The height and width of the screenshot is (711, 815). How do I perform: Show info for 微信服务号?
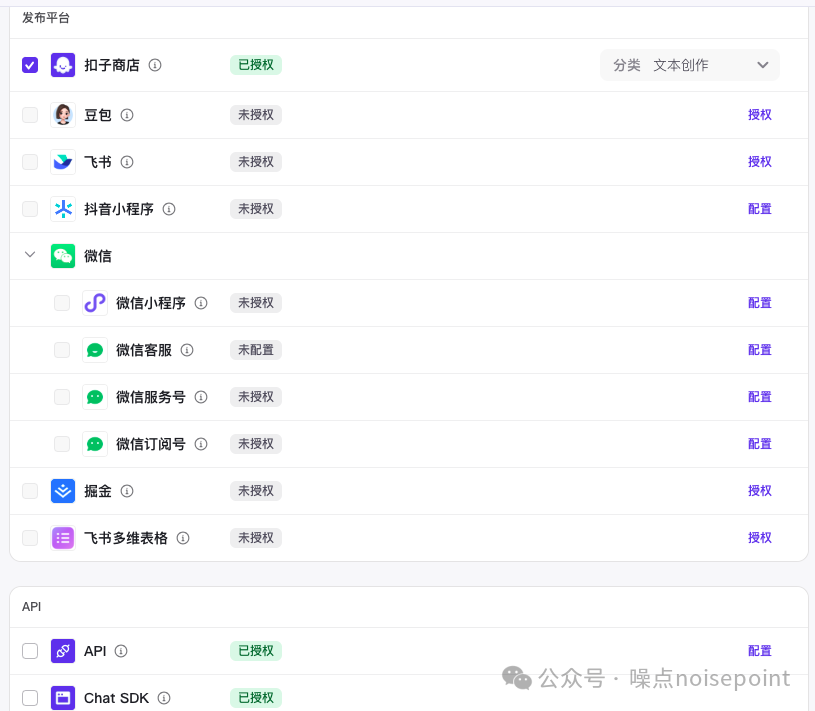tap(201, 397)
